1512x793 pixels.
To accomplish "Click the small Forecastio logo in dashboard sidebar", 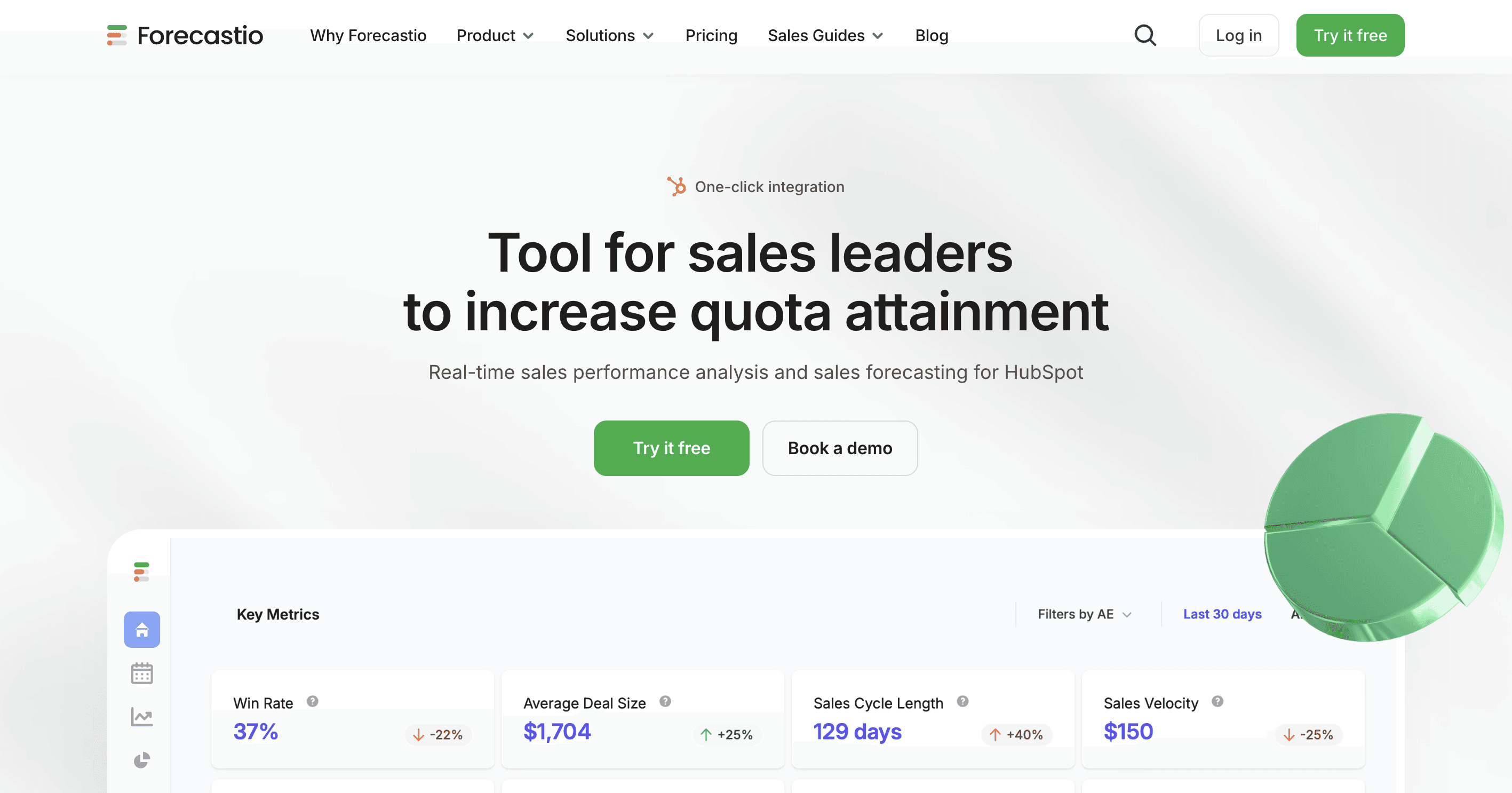I will [x=141, y=572].
